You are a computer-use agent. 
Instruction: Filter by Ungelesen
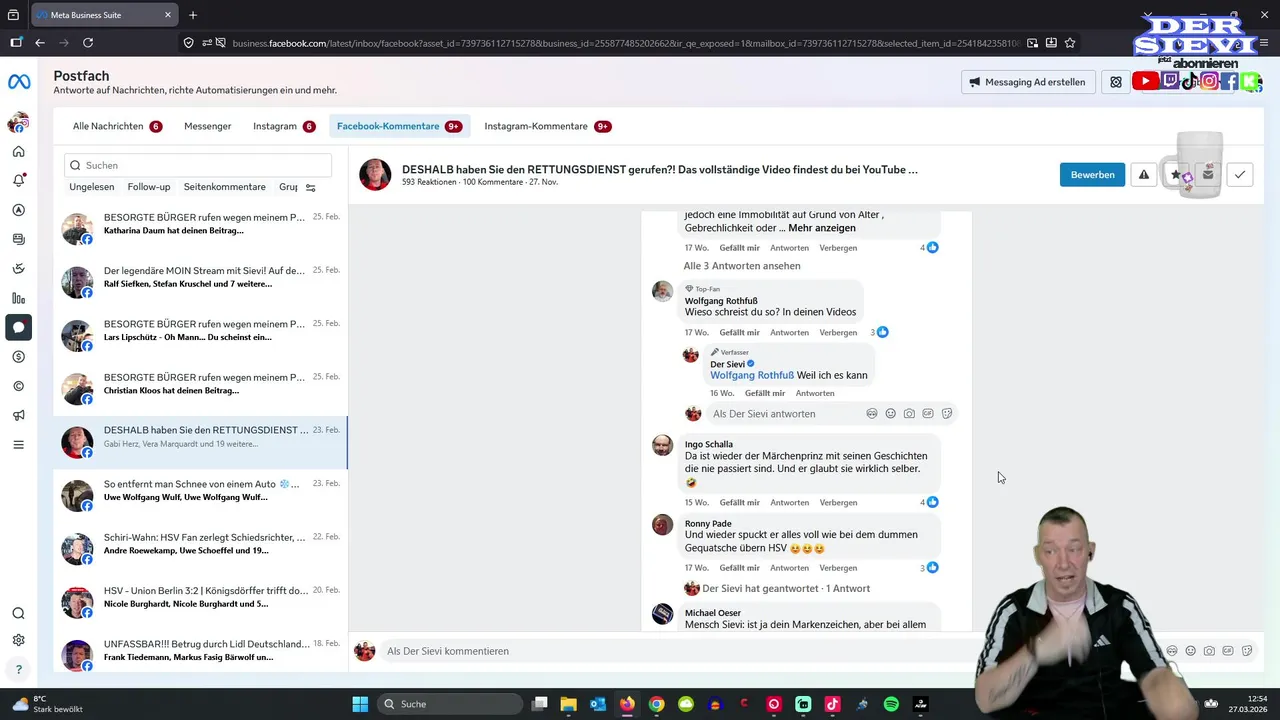[x=92, y=187]
